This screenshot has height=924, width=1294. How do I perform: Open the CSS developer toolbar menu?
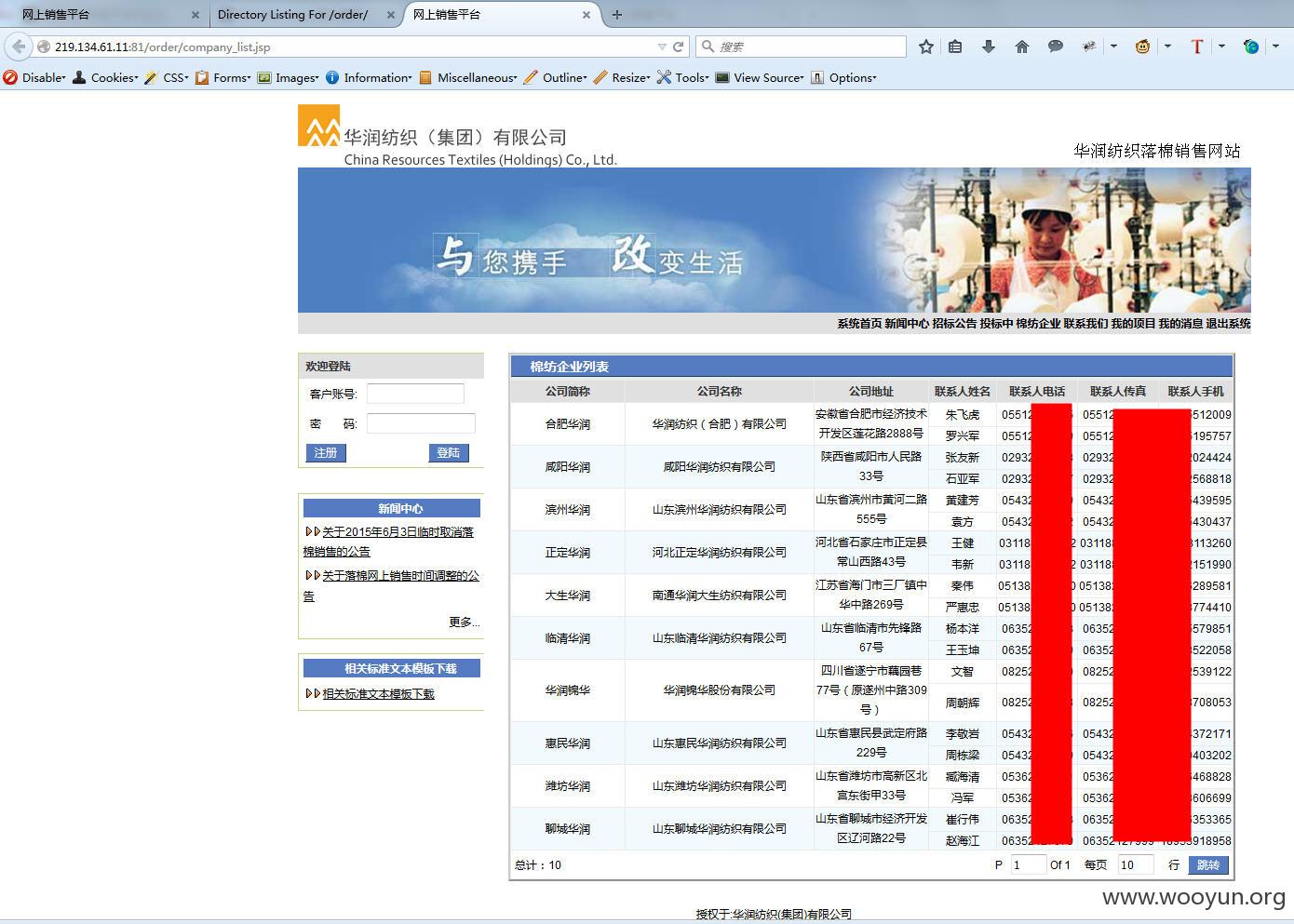(166, 78)
